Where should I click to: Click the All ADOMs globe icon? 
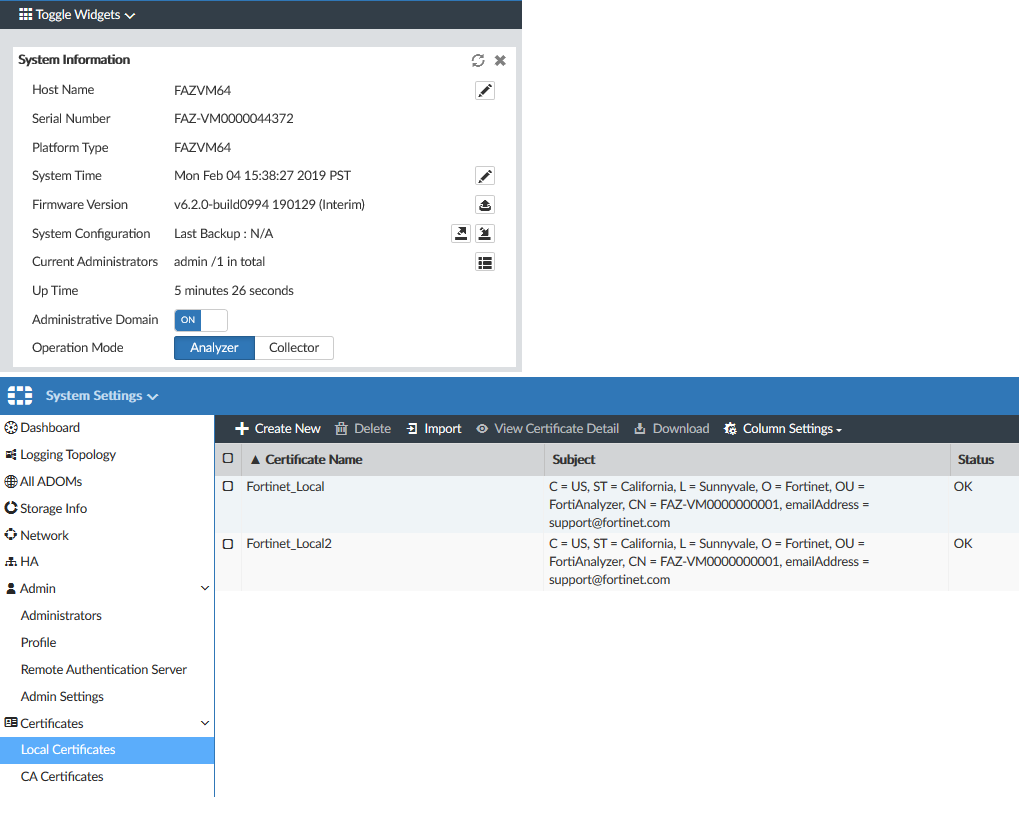(11, 481)
